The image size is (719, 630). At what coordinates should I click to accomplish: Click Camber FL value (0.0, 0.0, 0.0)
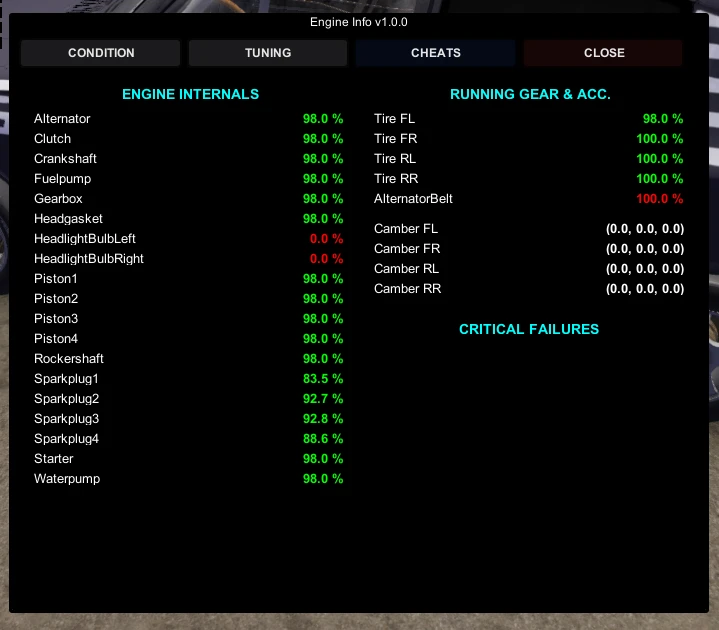point(645,229)
